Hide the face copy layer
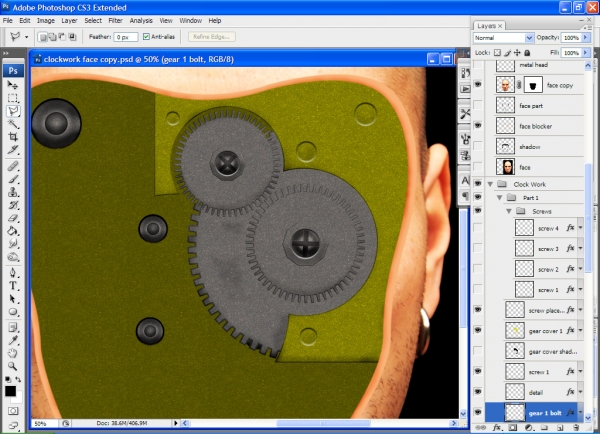600x434 pixels. [478, 84]
